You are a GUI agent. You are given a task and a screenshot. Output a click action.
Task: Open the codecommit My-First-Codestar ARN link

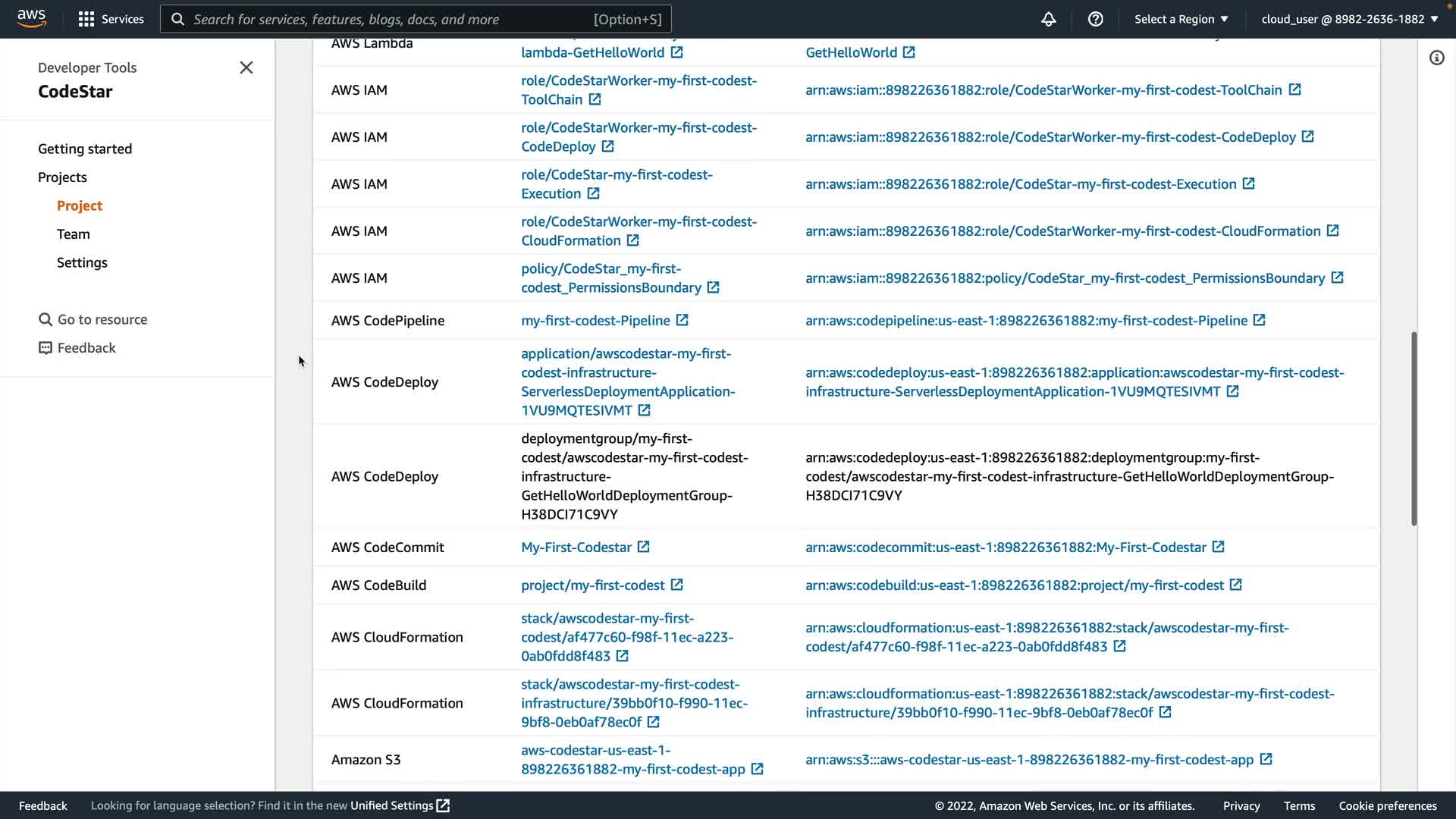1006,547
